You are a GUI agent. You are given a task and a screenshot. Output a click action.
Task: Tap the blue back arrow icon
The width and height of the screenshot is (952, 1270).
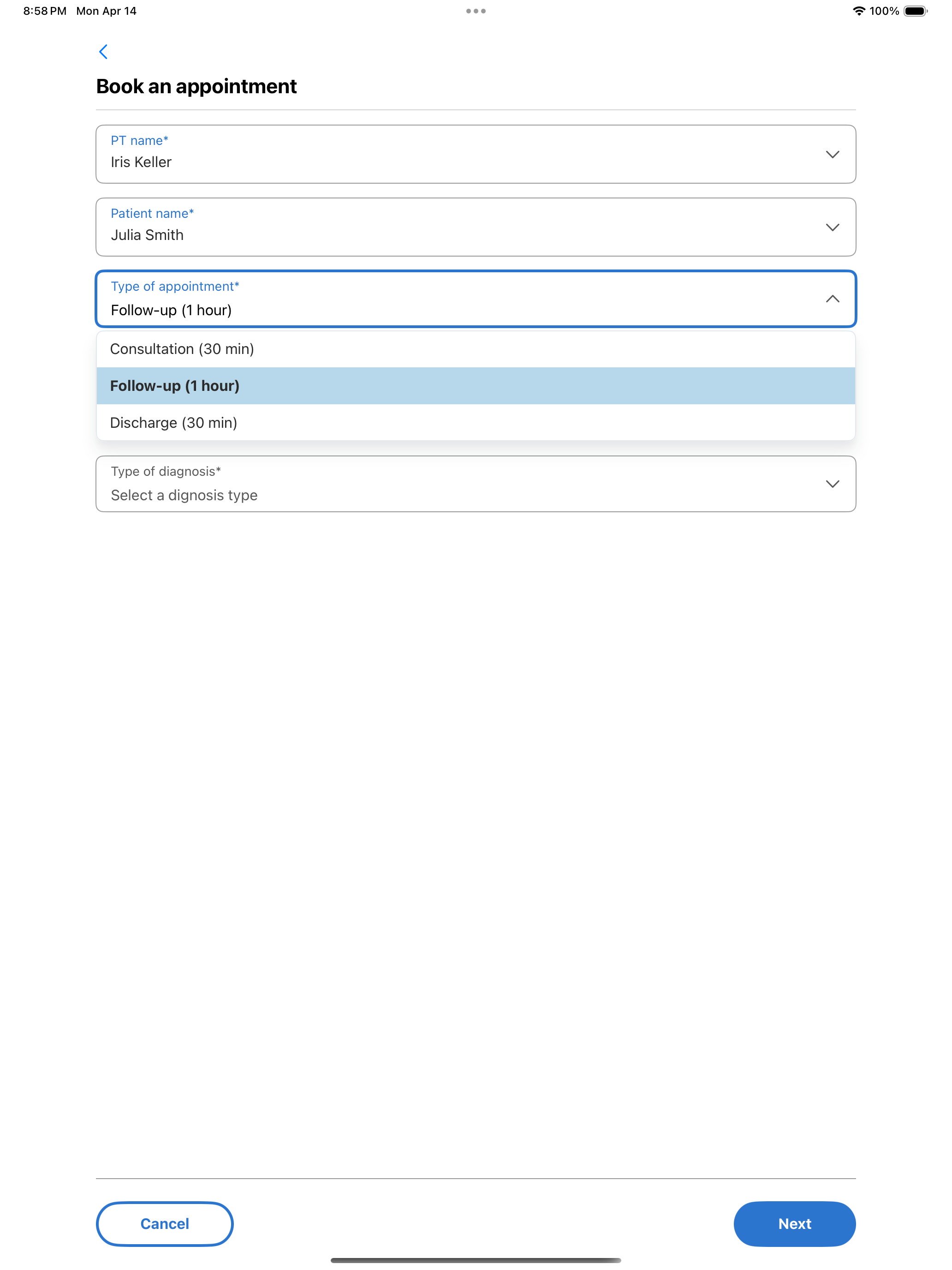(103, 52)
